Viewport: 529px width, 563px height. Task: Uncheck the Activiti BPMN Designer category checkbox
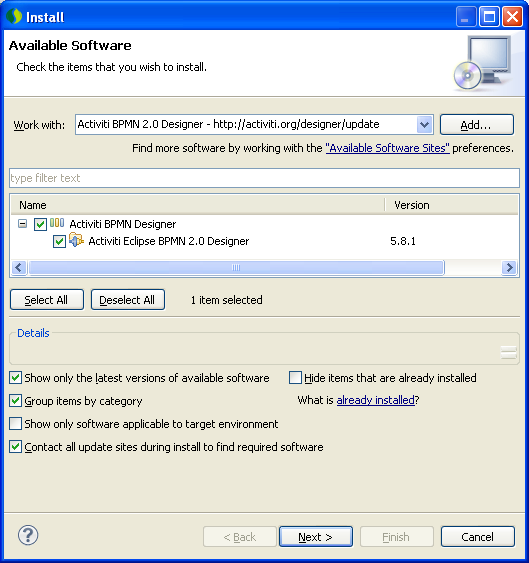(x=40, y=224)
